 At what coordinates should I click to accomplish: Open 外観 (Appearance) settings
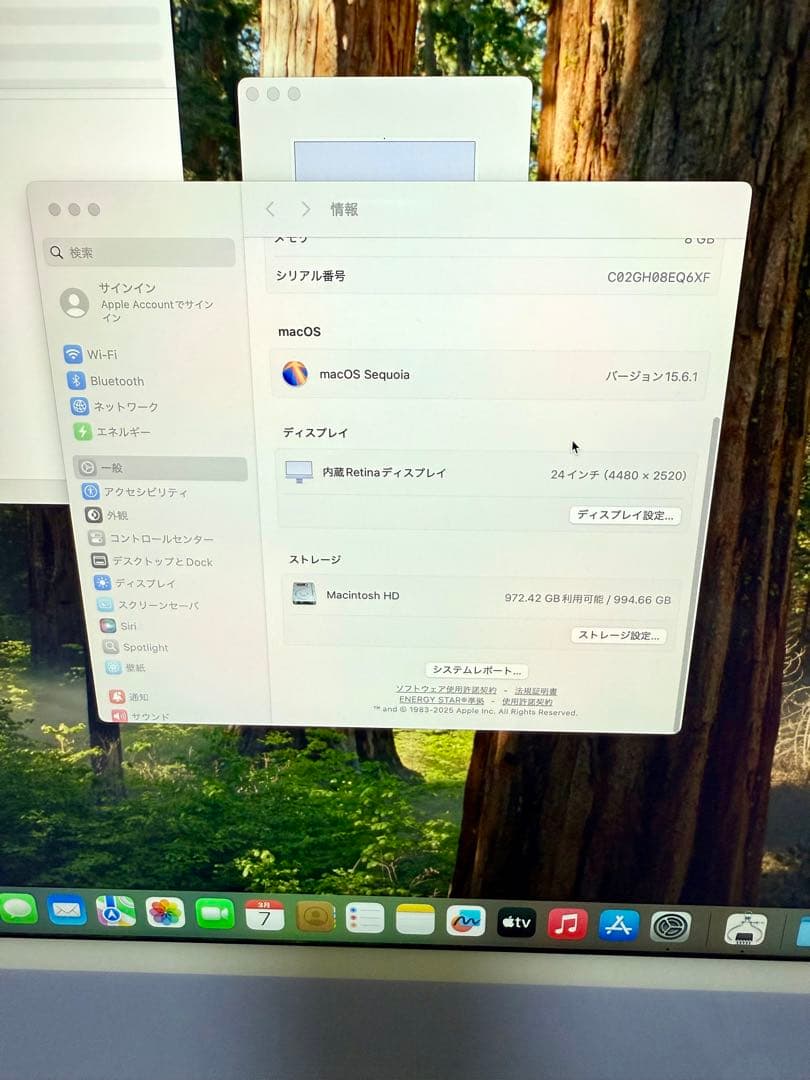coord(107,515)
